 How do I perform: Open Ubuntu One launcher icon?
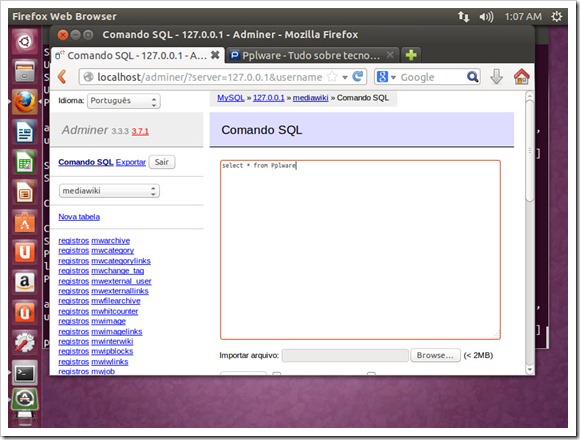(x=25, y=253)
